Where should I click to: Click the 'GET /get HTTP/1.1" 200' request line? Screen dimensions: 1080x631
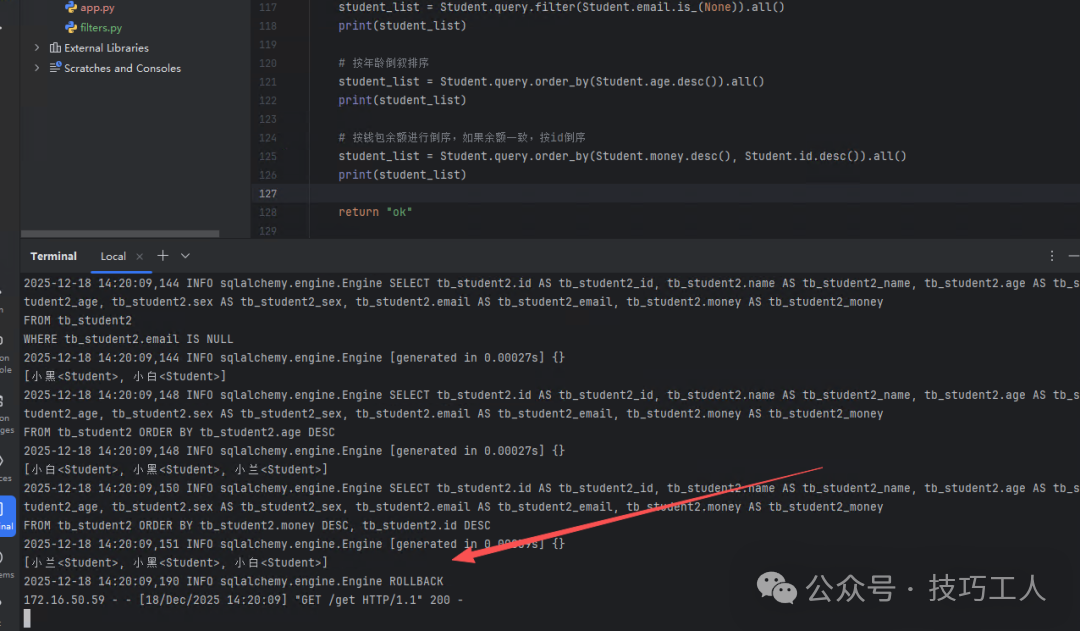coord(243,599)
